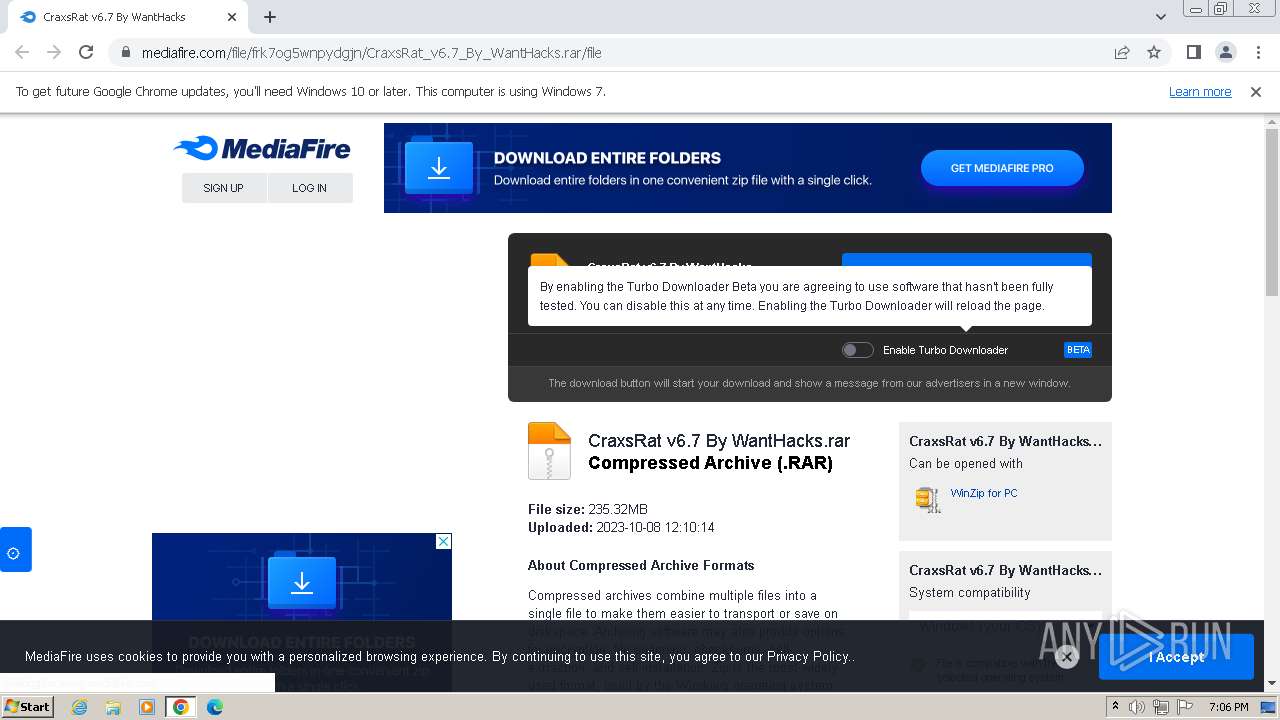Open the Chrome three-dot menu

click(x=1258, y=53)
